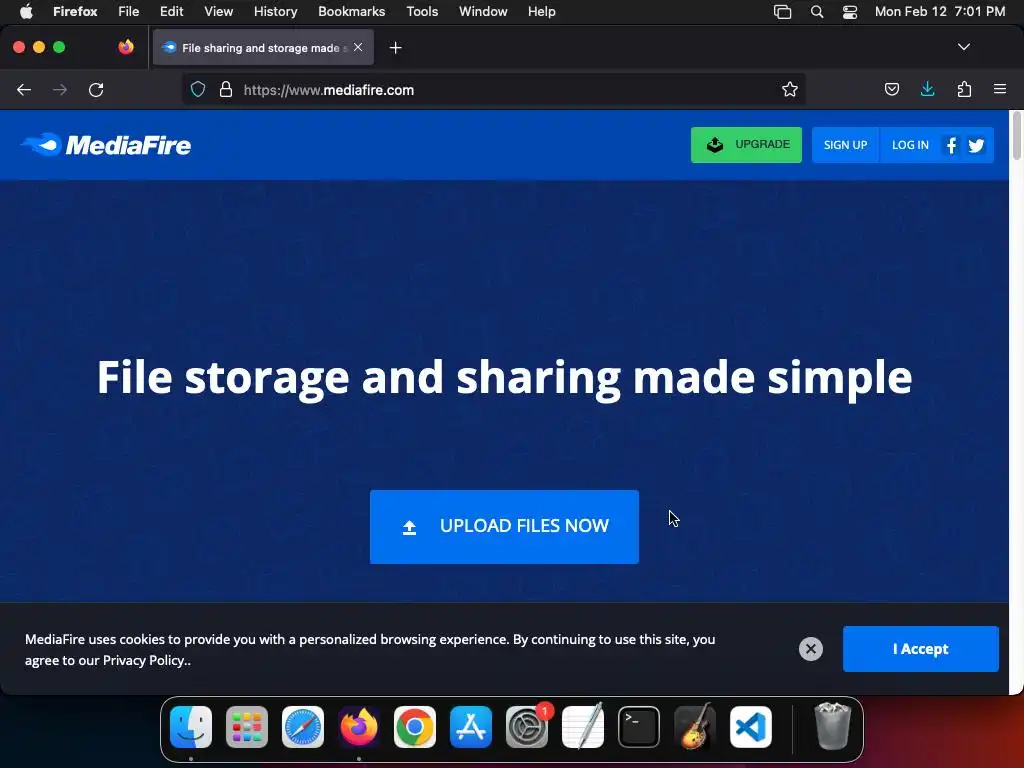
Task: Open Firefox View pinned icon
Action: tap(126, 47)
